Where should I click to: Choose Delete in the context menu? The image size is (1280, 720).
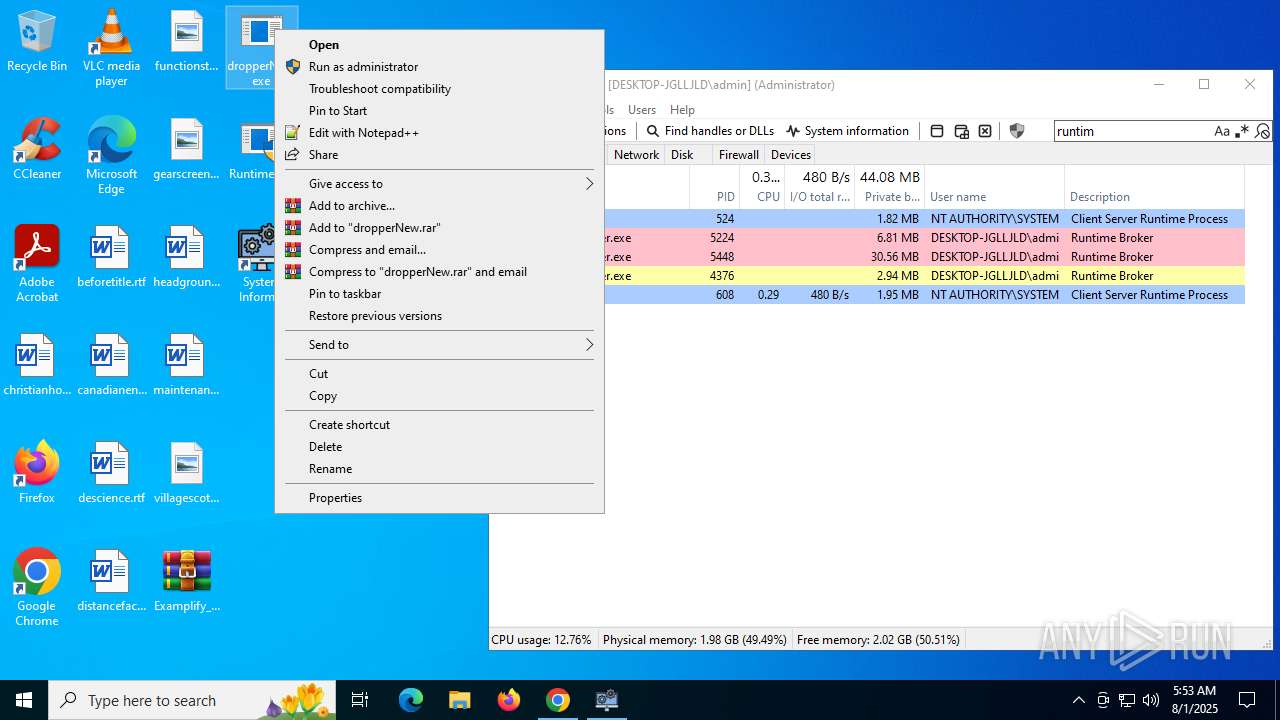439,447
